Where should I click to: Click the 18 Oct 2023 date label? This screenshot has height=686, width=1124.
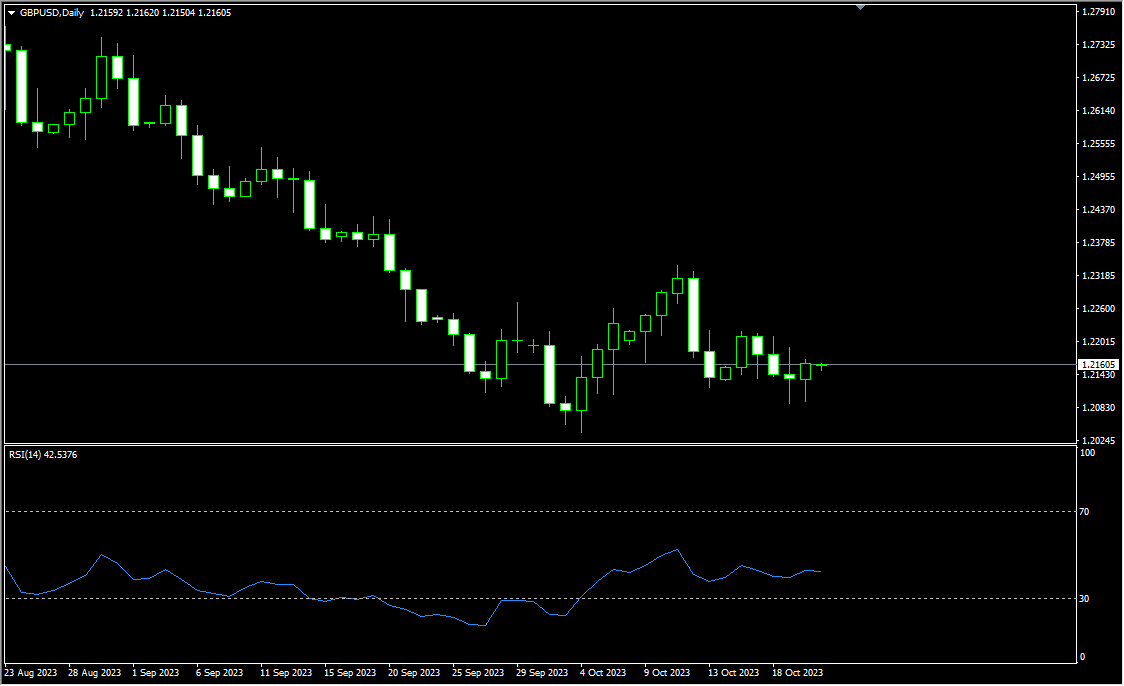(798, 673)
